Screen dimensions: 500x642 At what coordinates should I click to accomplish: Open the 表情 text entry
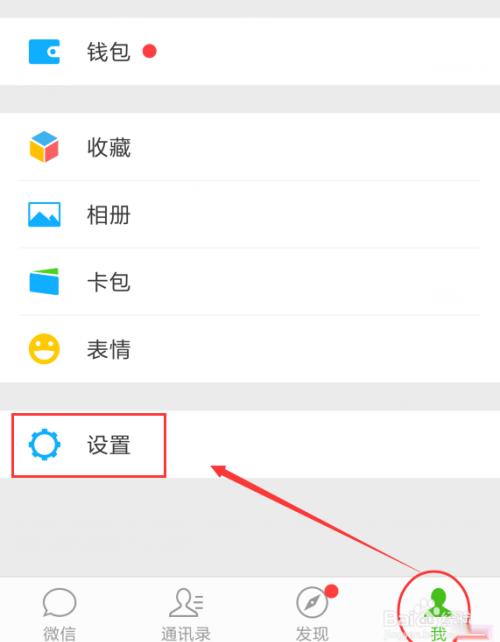point(109,349)
